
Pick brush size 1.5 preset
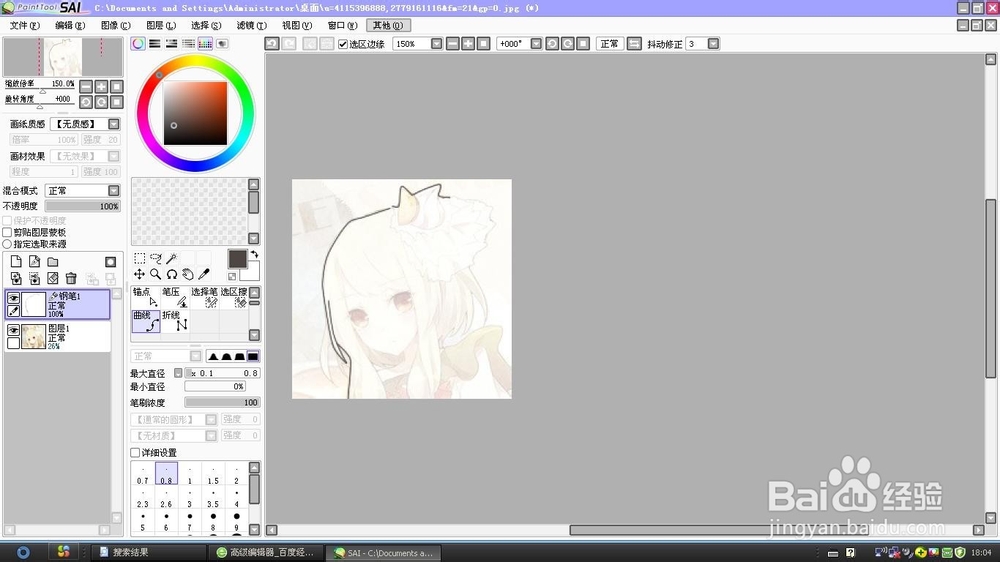[213, 474]
